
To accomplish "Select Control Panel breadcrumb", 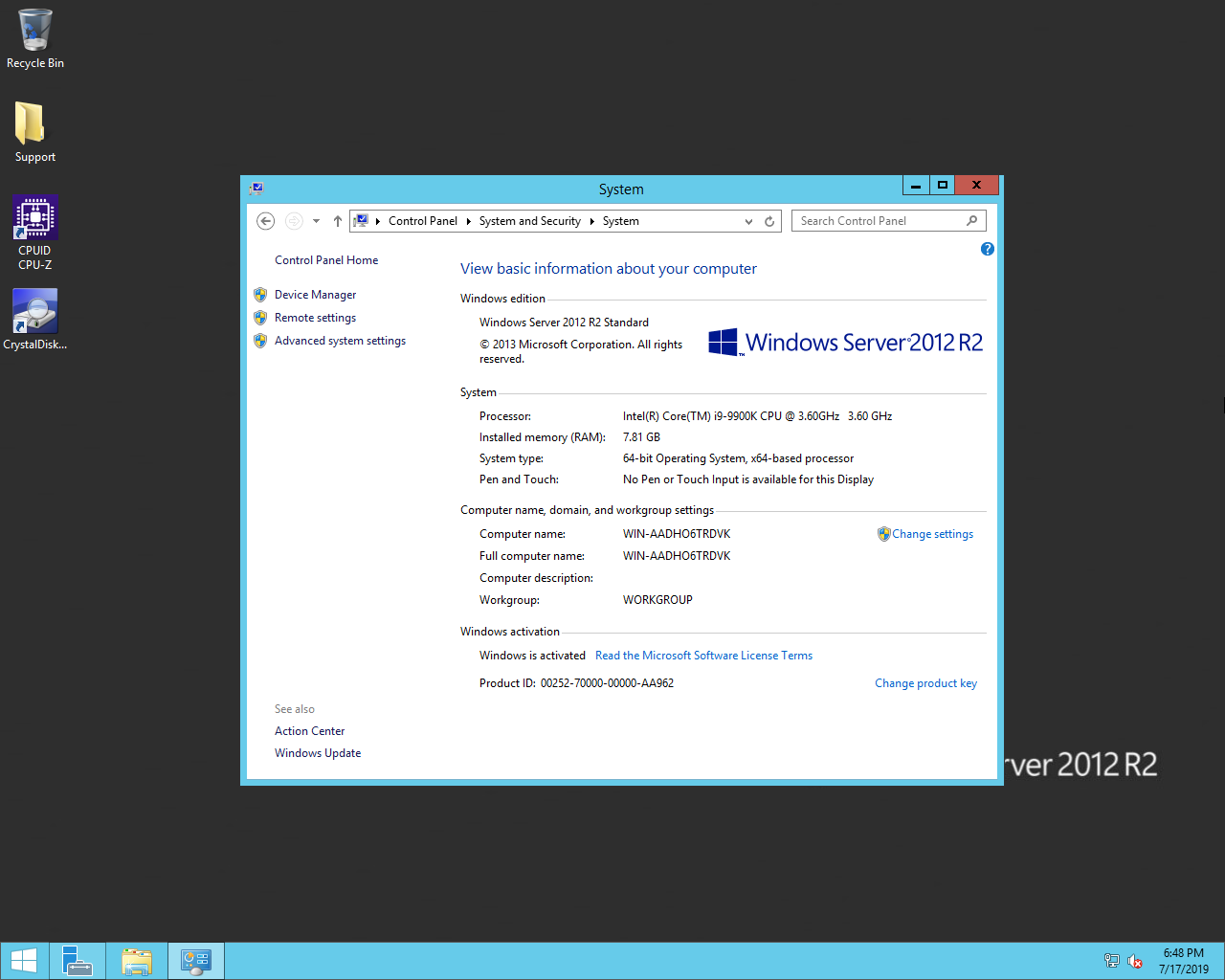I will tap(423, 221).
